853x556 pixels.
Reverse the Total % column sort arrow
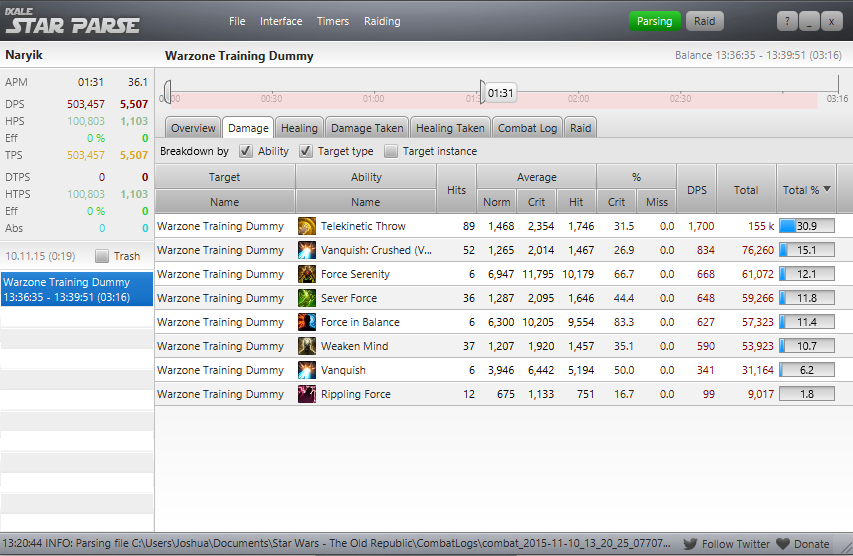pos(827,189)
